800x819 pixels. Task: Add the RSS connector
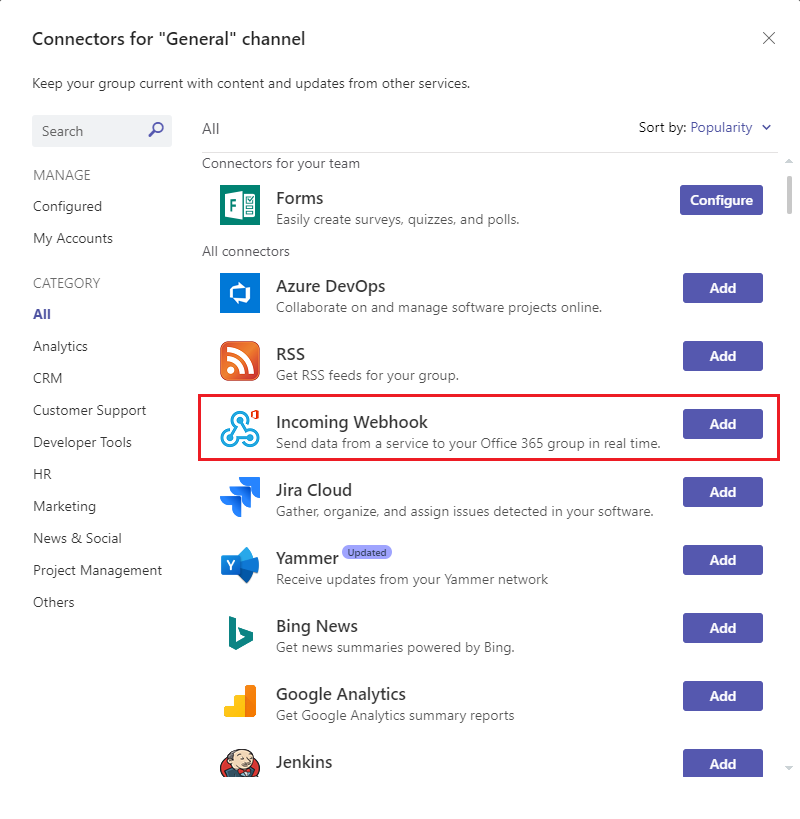pos(722,356)
